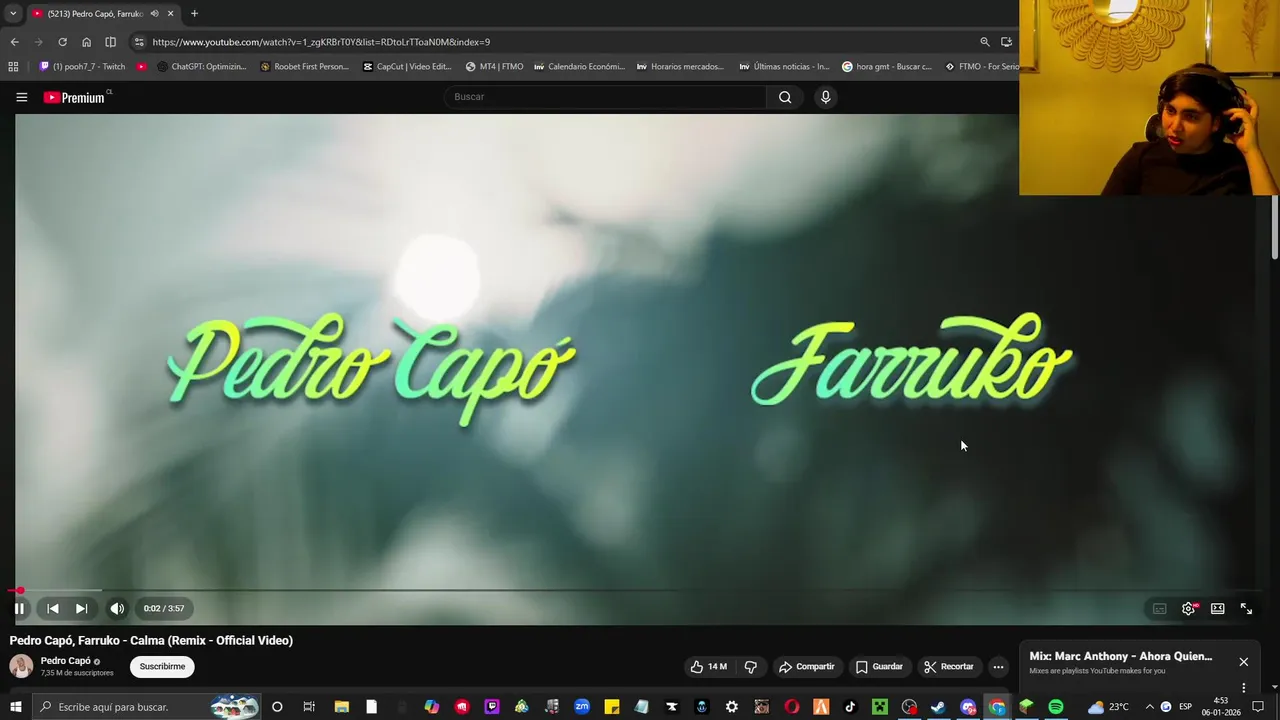Switch the player to theater mode
Viewport: 1280px width, 720px height.
pos(1217,608)
